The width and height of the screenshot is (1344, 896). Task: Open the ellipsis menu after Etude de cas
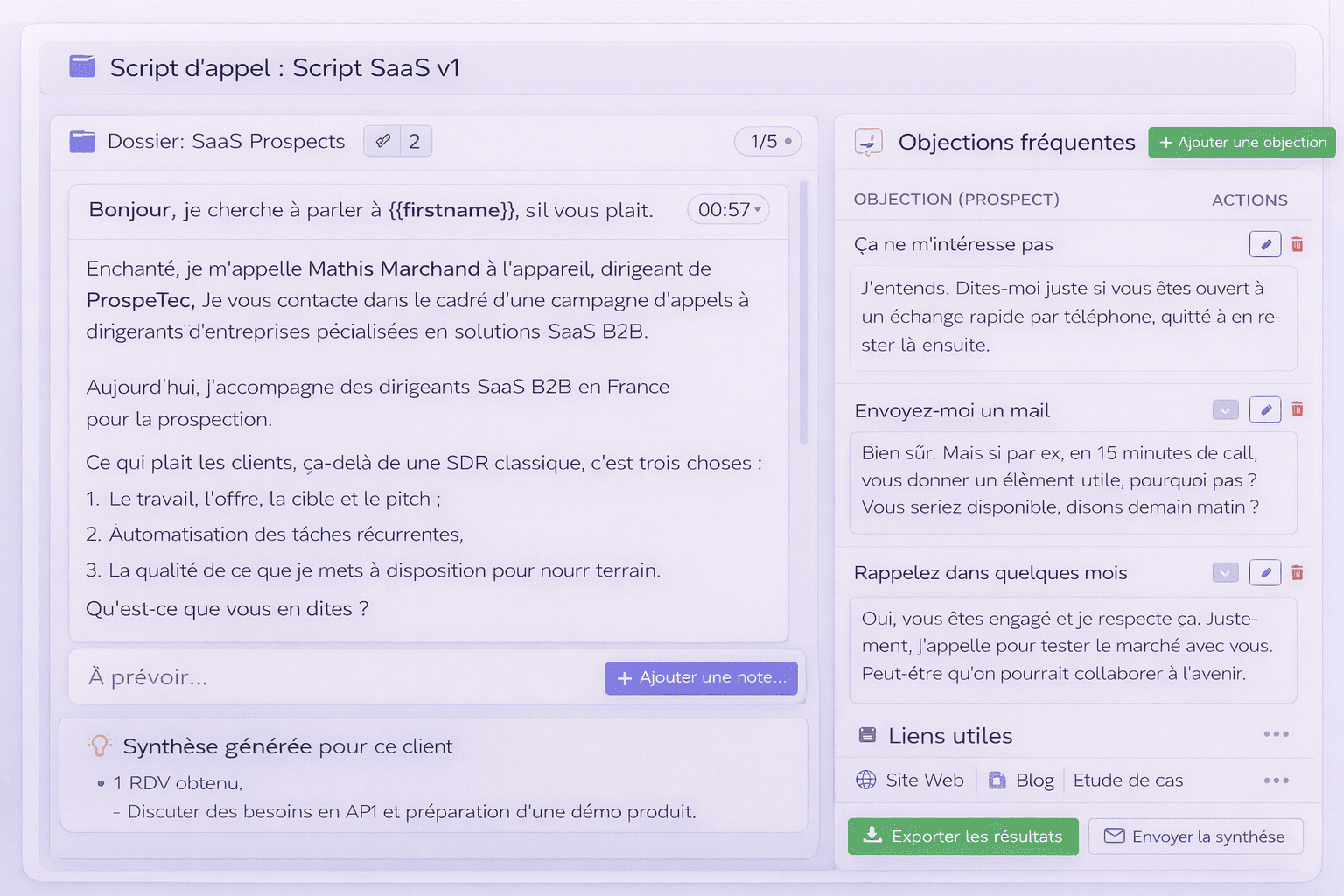pos(1277,780)
